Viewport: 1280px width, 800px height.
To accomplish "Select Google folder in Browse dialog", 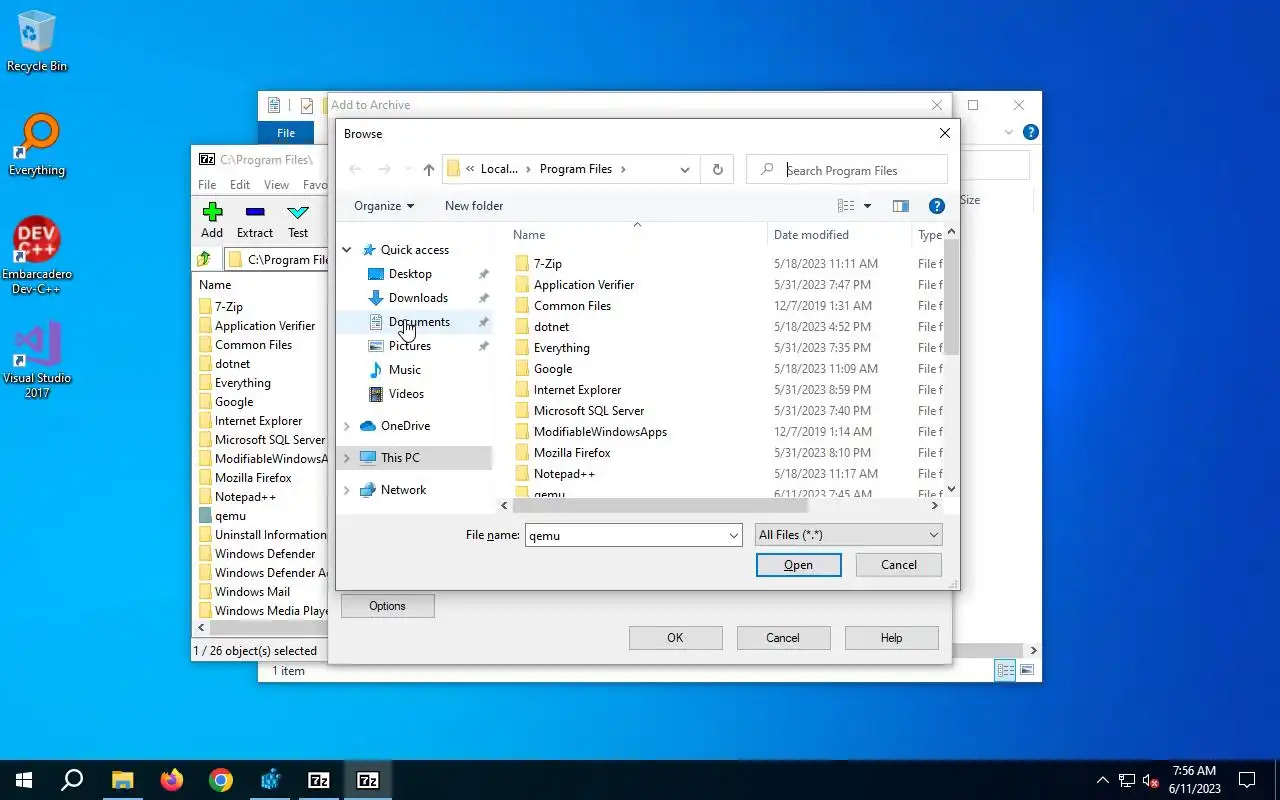I will (x=553, y=369).
